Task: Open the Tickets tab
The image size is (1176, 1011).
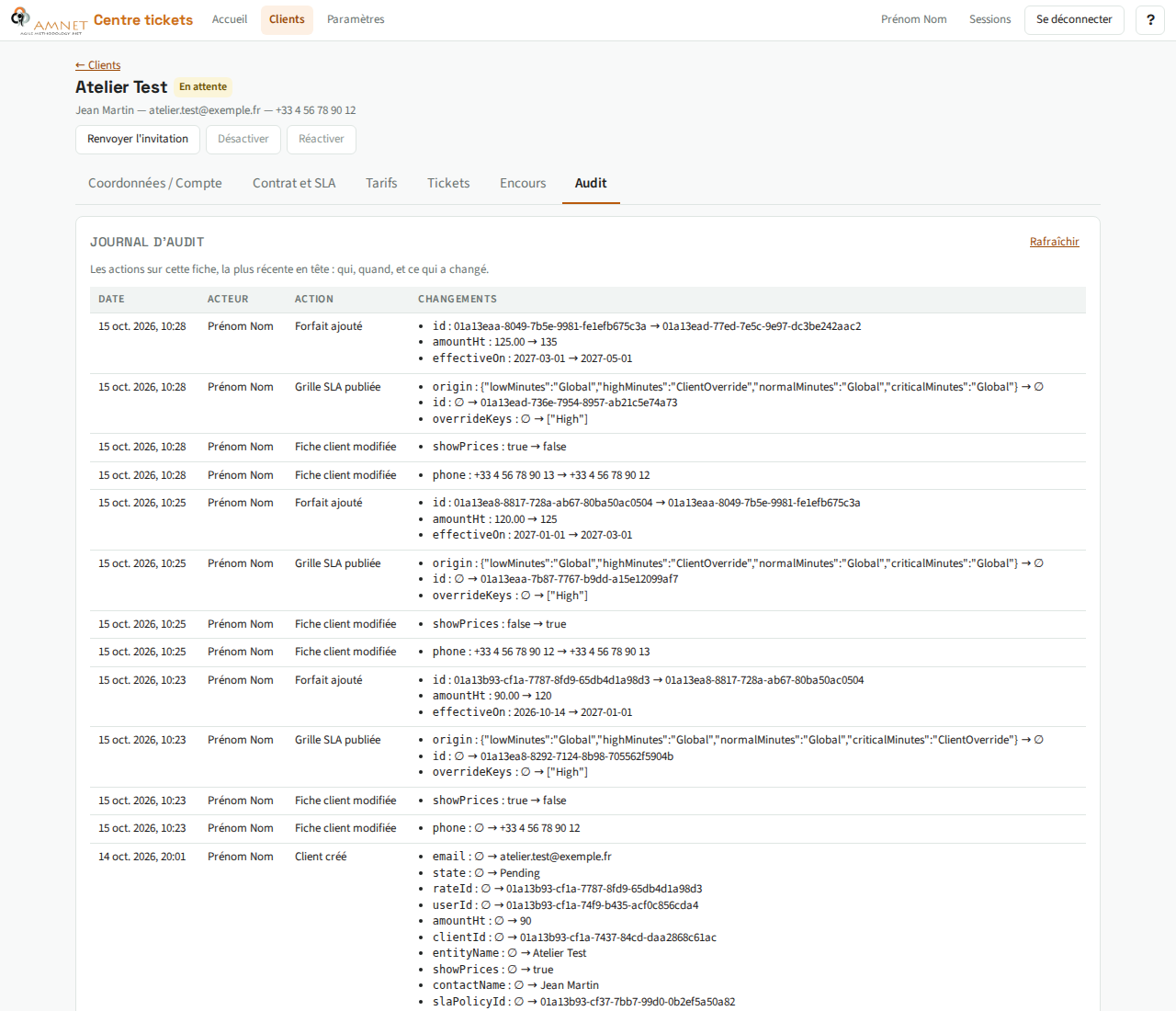Action: [x=448, y=184]
